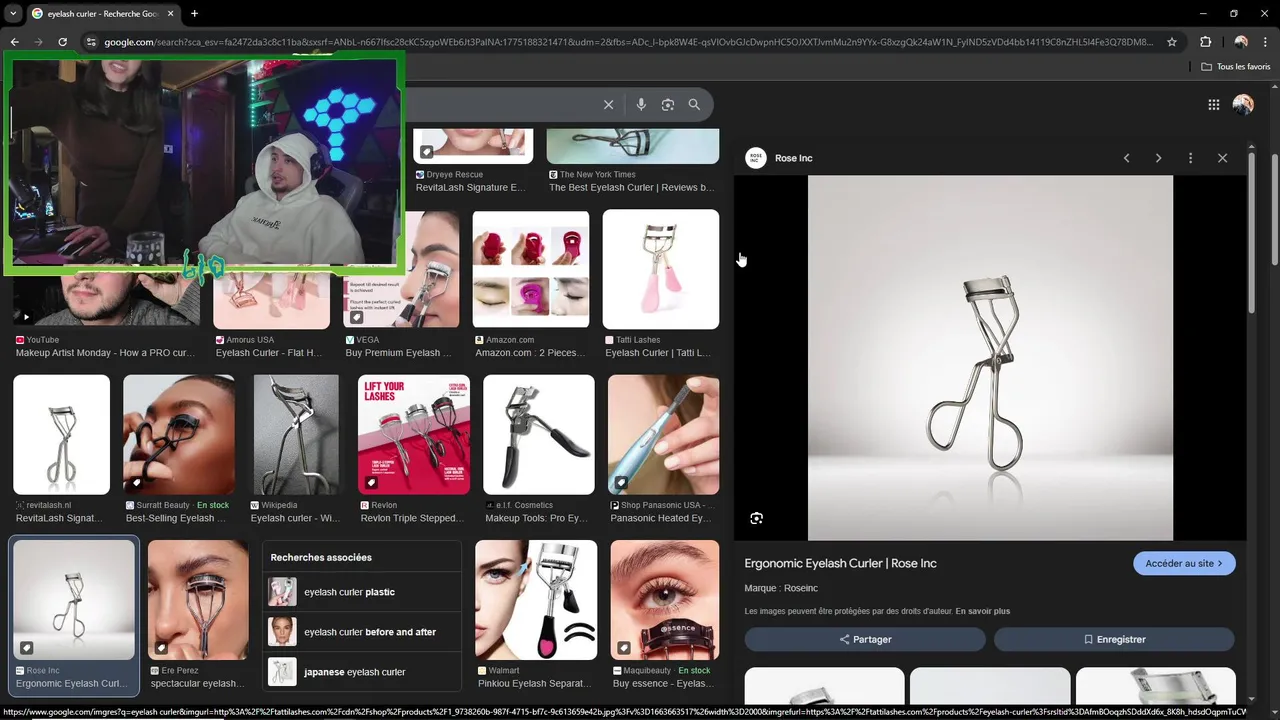Select related search eyelash curler plastic

point(361,592)
